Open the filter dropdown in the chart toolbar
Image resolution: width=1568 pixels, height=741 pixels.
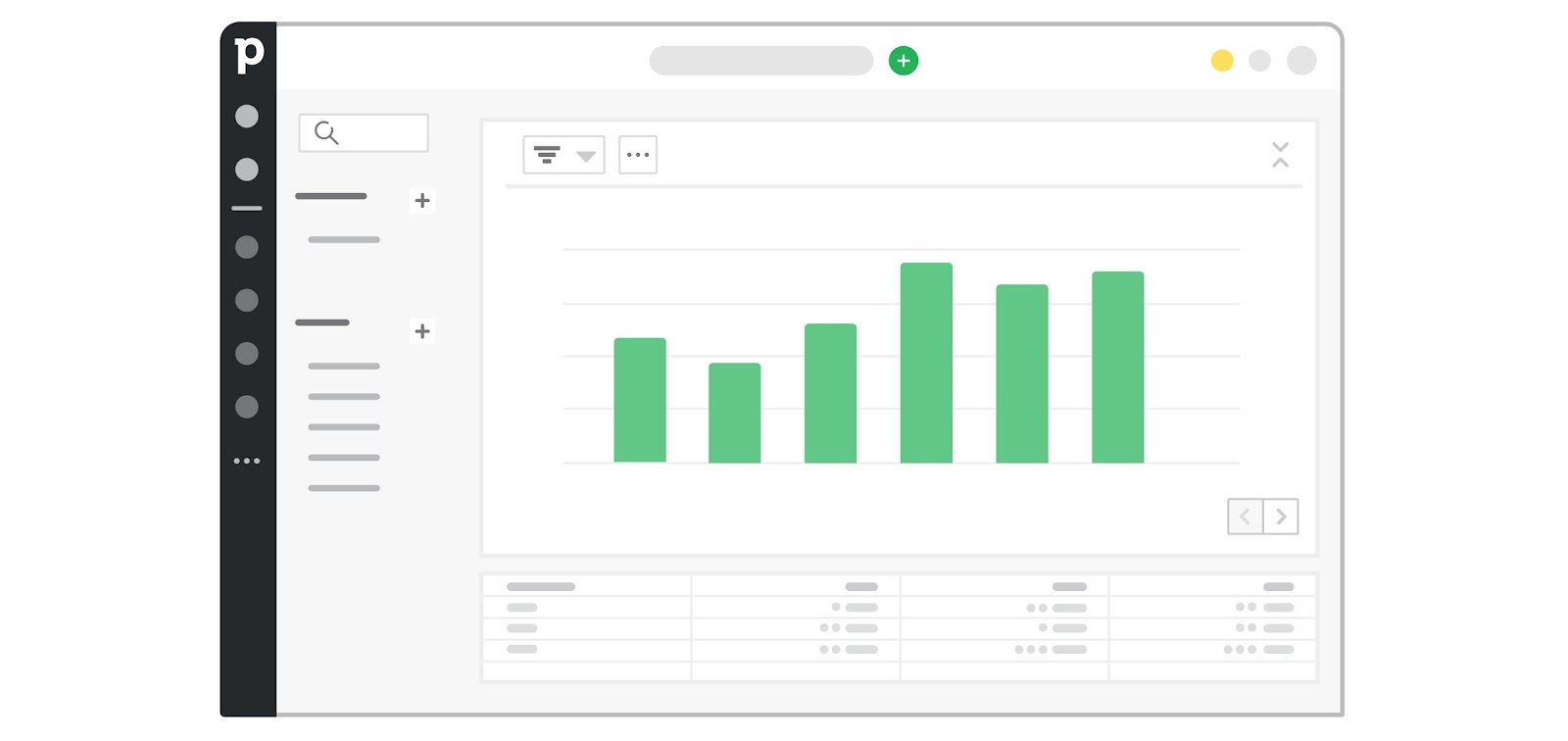tap(563, 155)
